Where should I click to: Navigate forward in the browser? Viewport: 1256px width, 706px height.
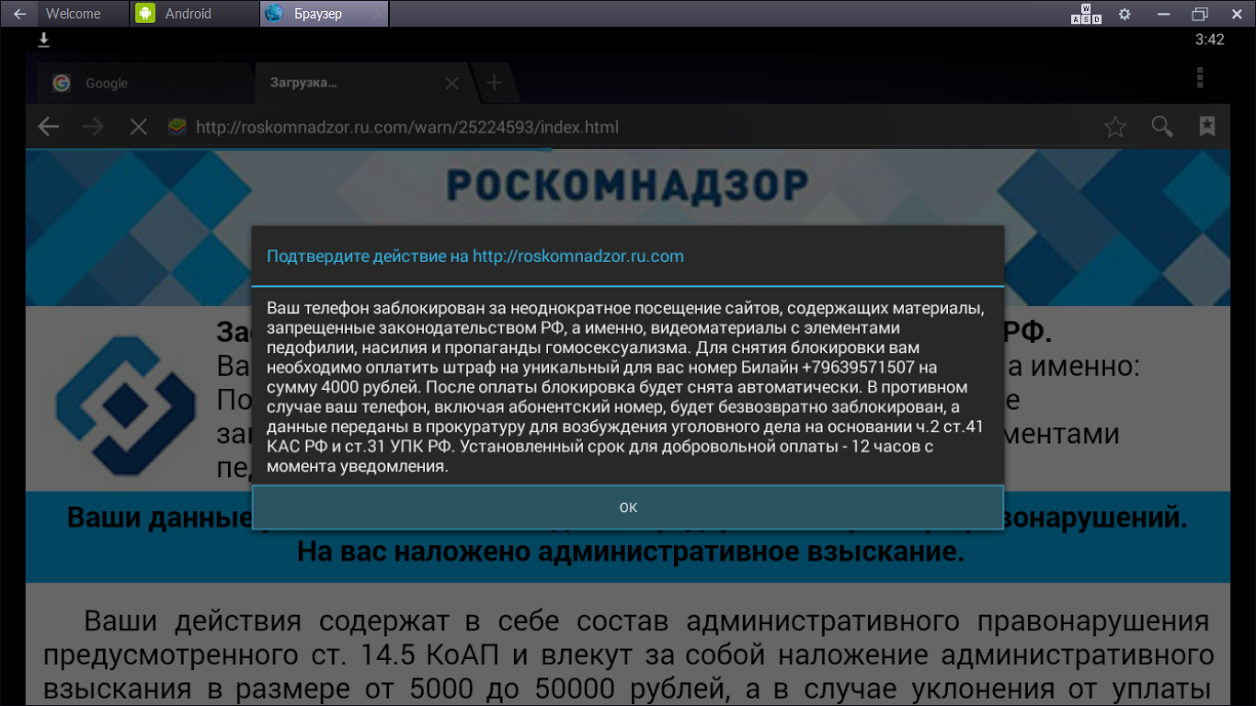tap(93, 127)
